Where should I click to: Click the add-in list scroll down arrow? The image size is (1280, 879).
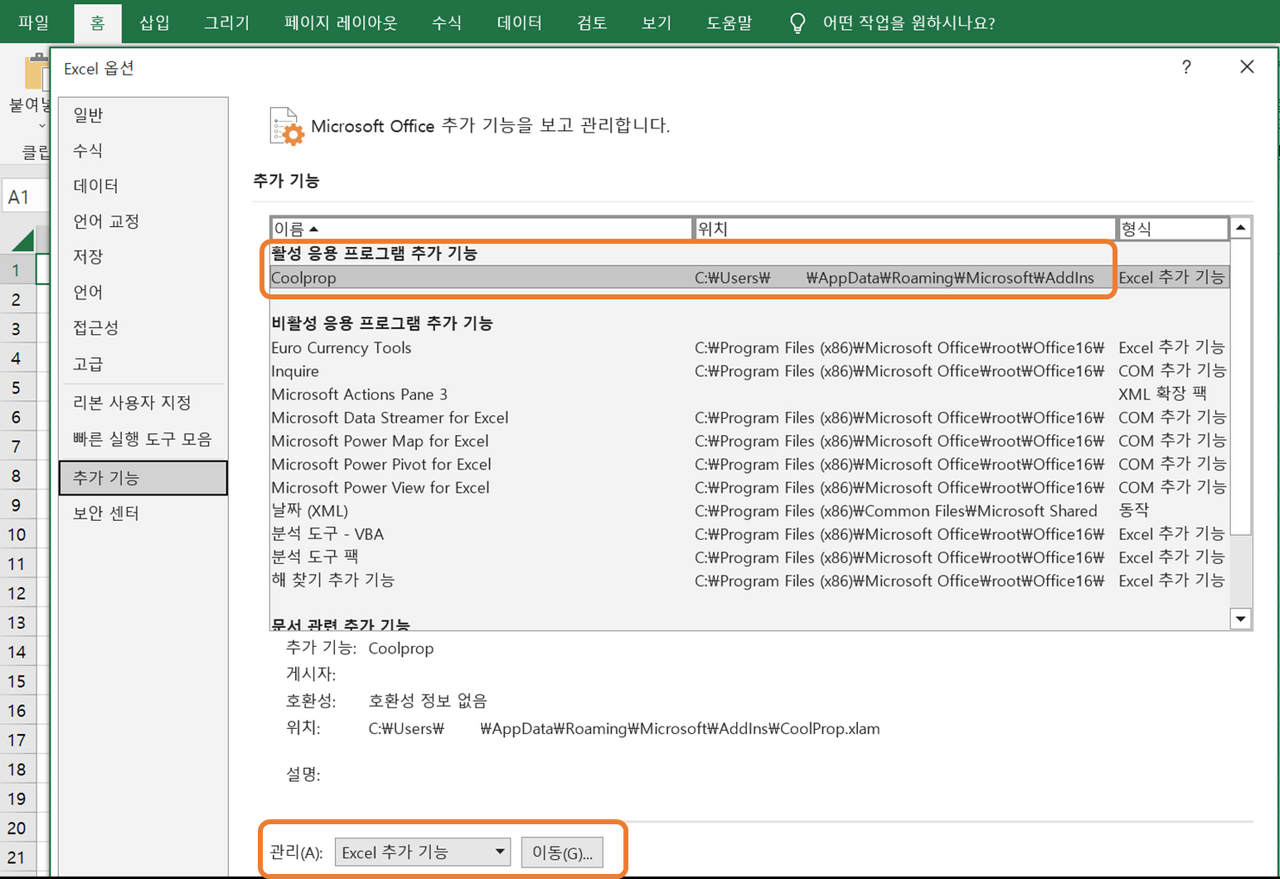[1241, 619]
